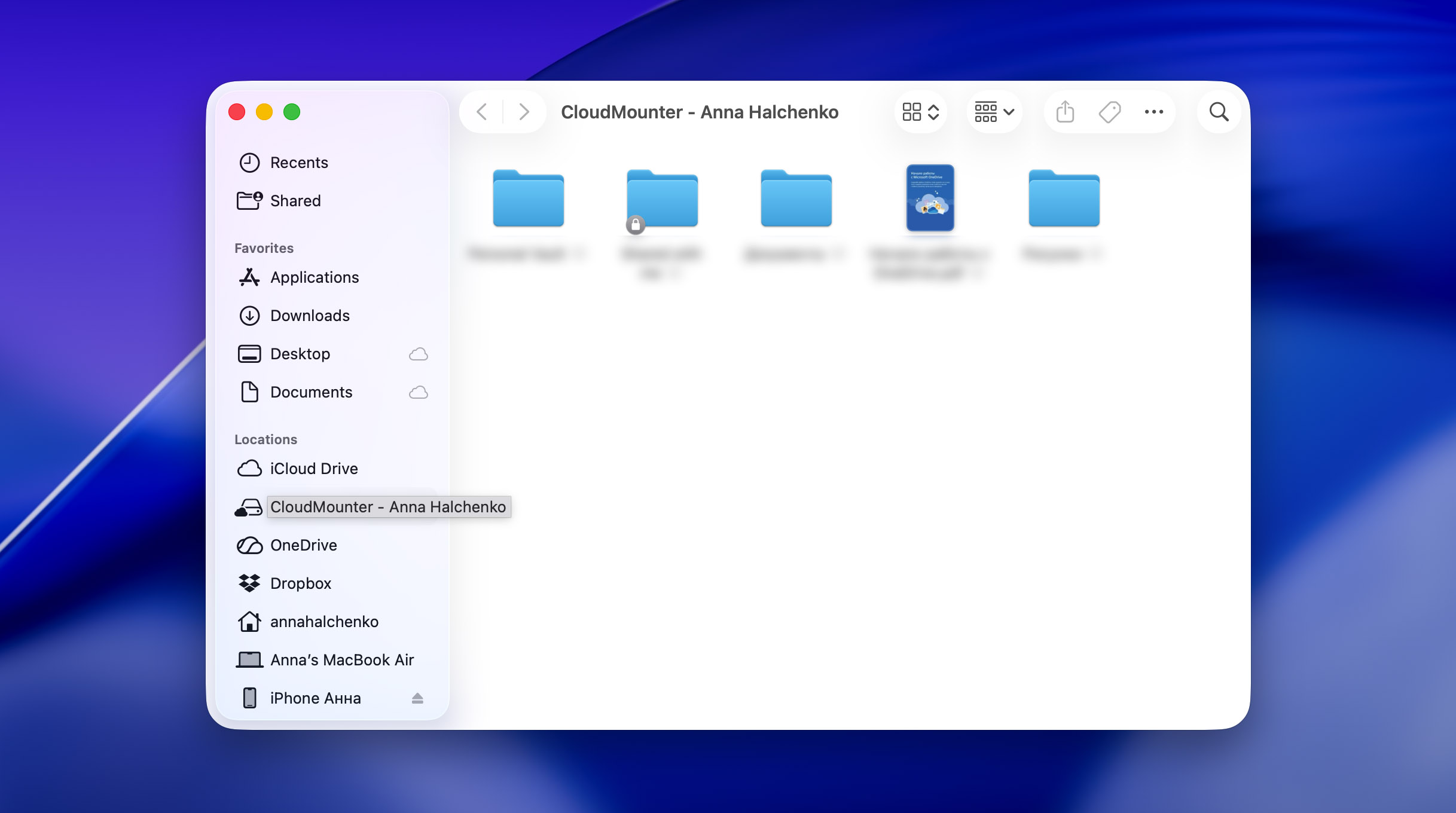Open iCloud Drive from the sidebar
The image size is (1456, 813).
coord(314,468)
